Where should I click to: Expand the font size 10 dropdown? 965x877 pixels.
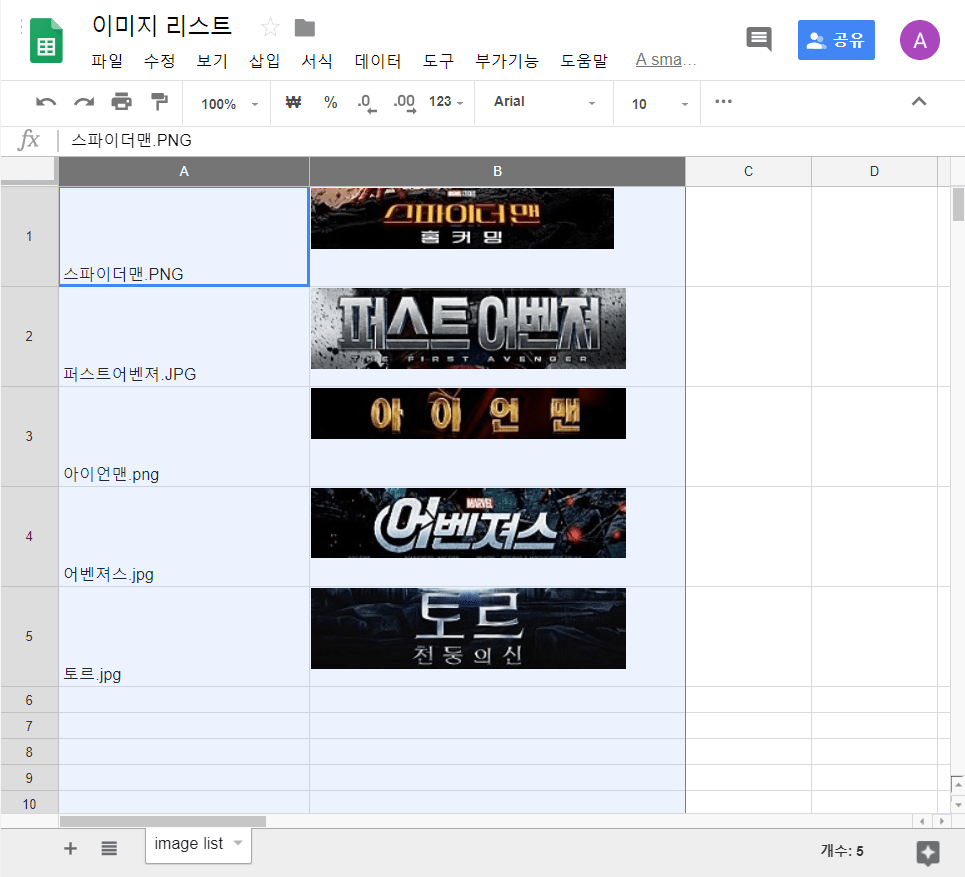point(660,104)
